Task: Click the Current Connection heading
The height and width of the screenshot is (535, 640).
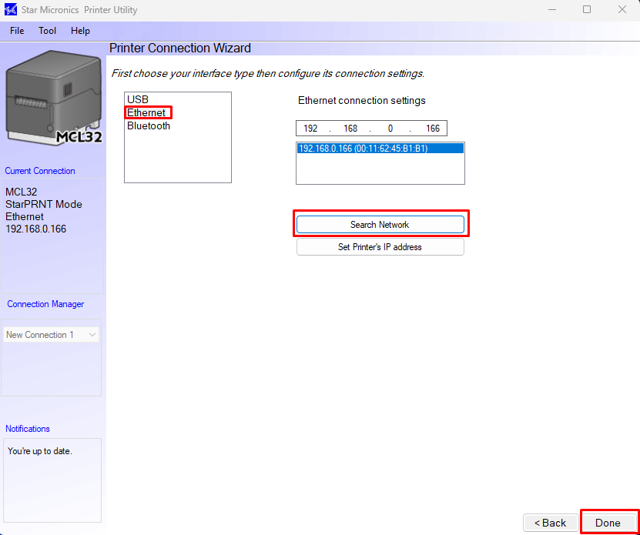Action: pos(40,171)
